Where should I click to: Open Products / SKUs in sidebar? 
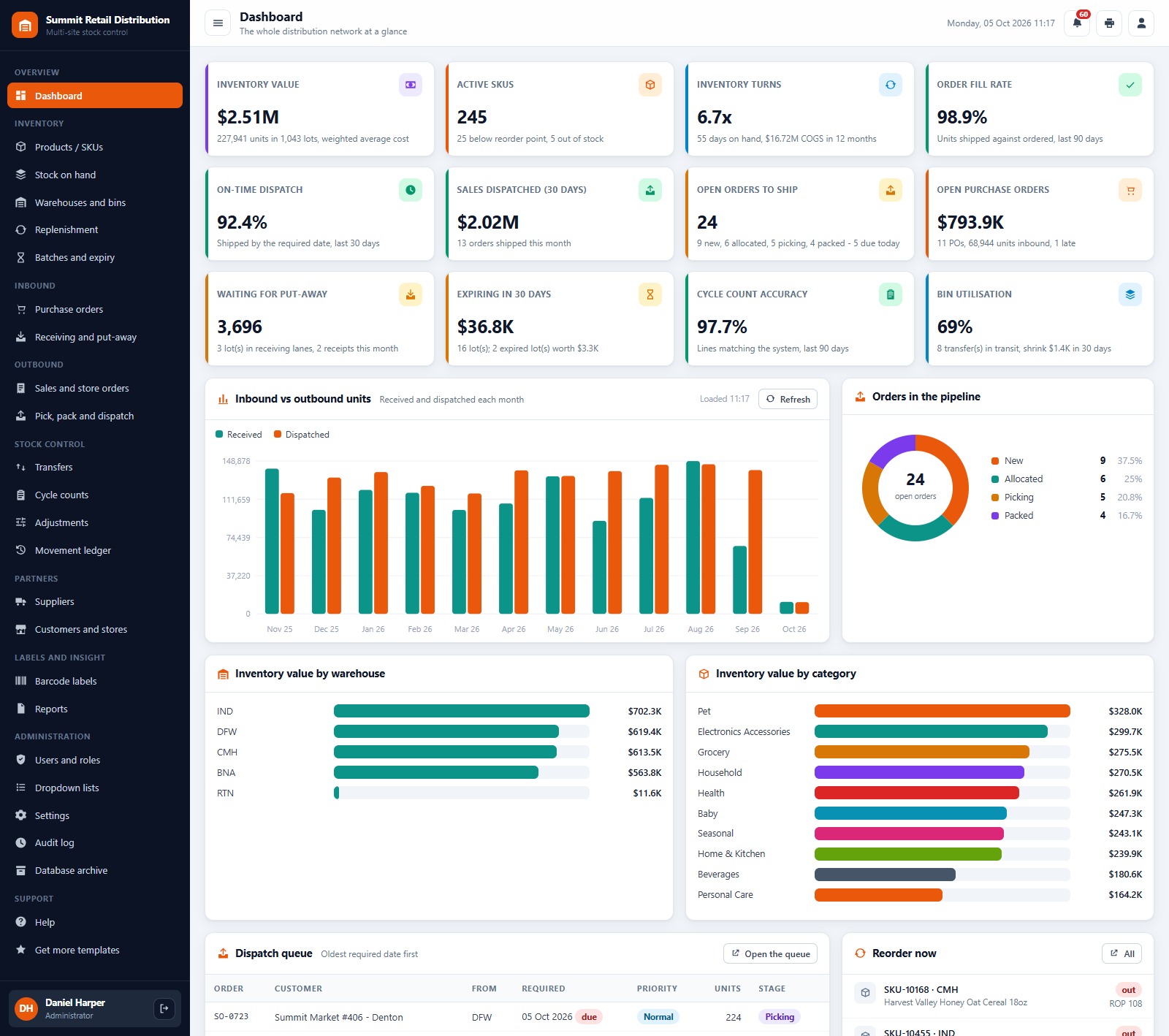click(95, 147)
